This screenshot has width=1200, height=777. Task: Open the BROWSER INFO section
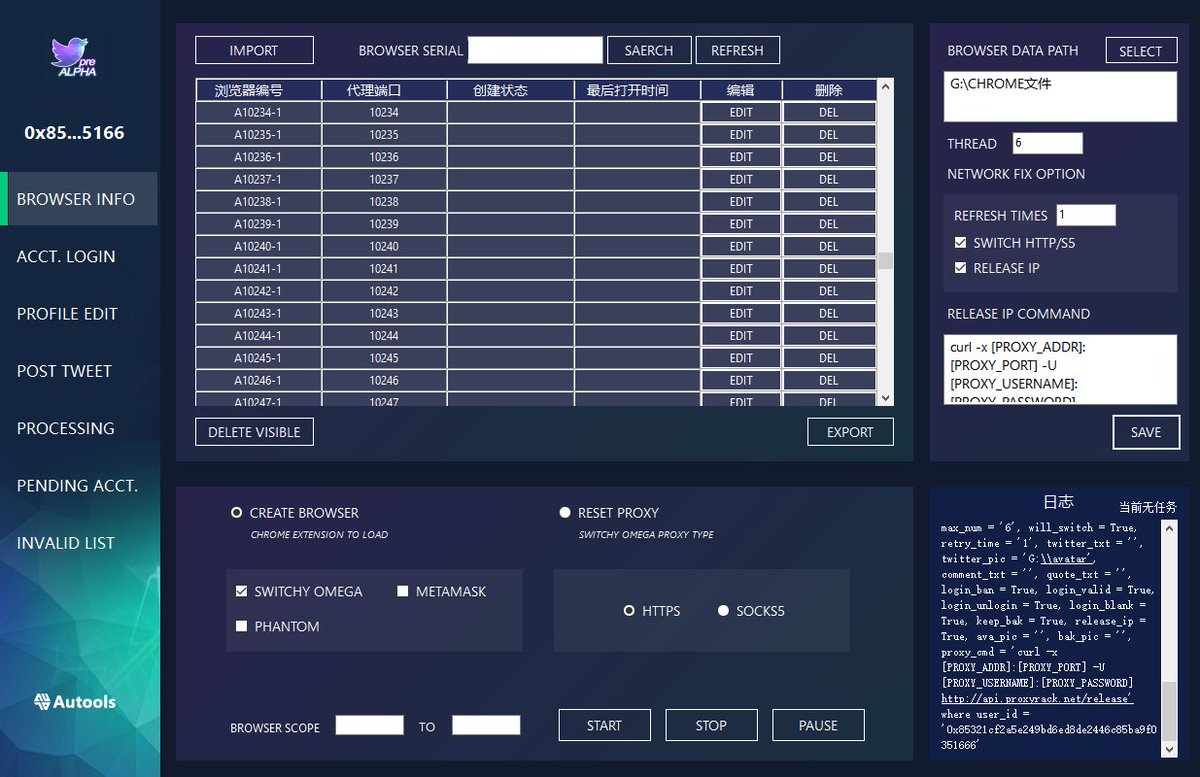79,199
